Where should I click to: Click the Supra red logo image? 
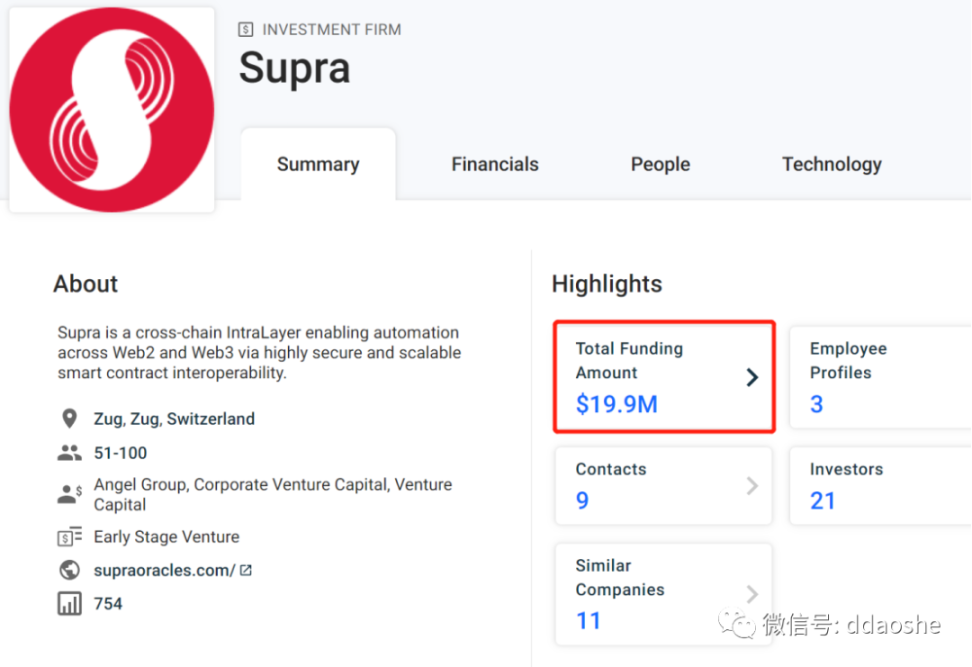coord(112,110)
